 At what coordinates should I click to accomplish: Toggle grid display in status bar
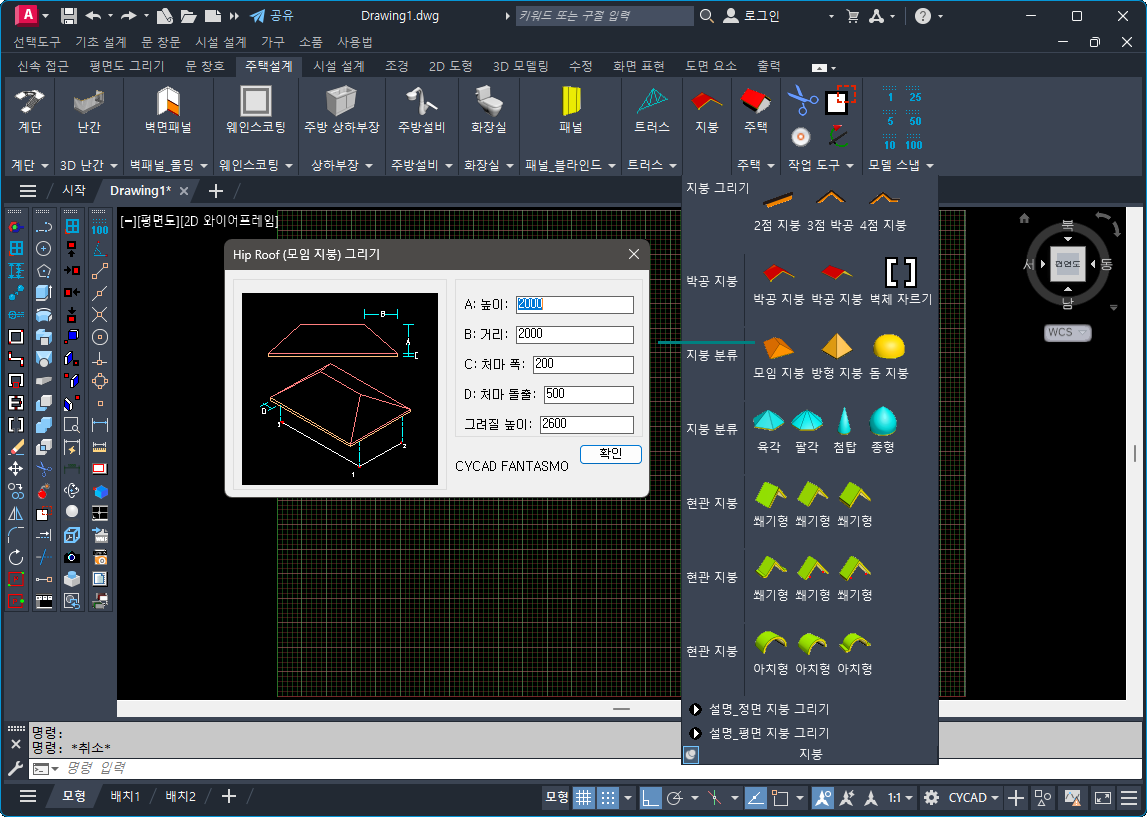pos(583,797)
